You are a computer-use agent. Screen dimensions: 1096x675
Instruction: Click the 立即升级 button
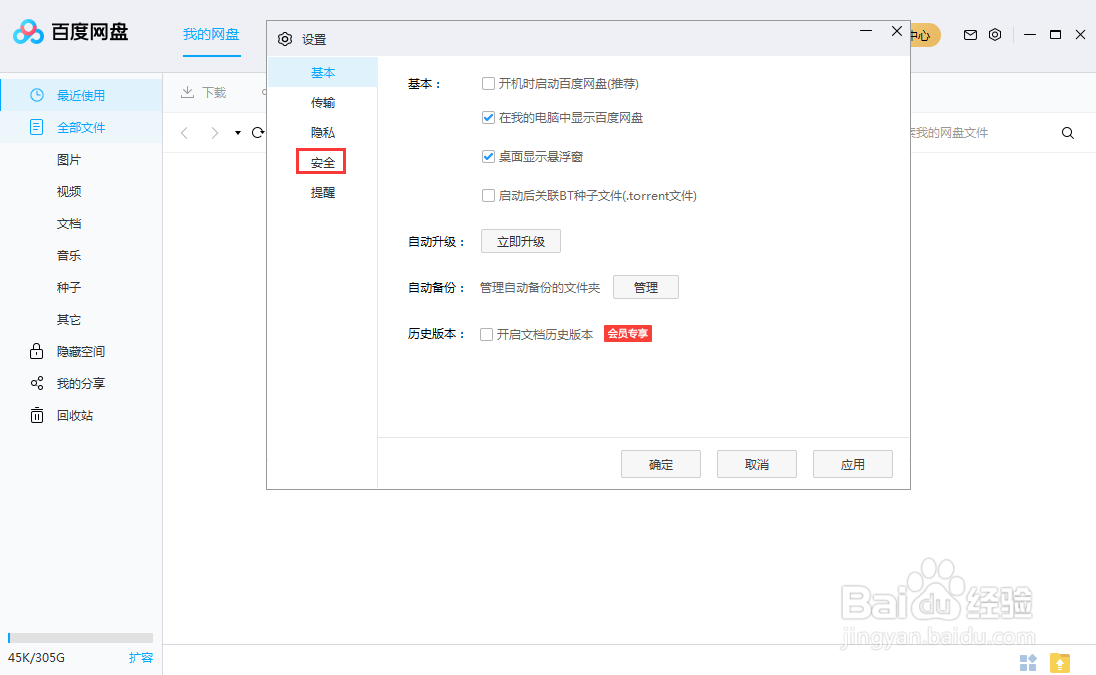tap(521, 241)
